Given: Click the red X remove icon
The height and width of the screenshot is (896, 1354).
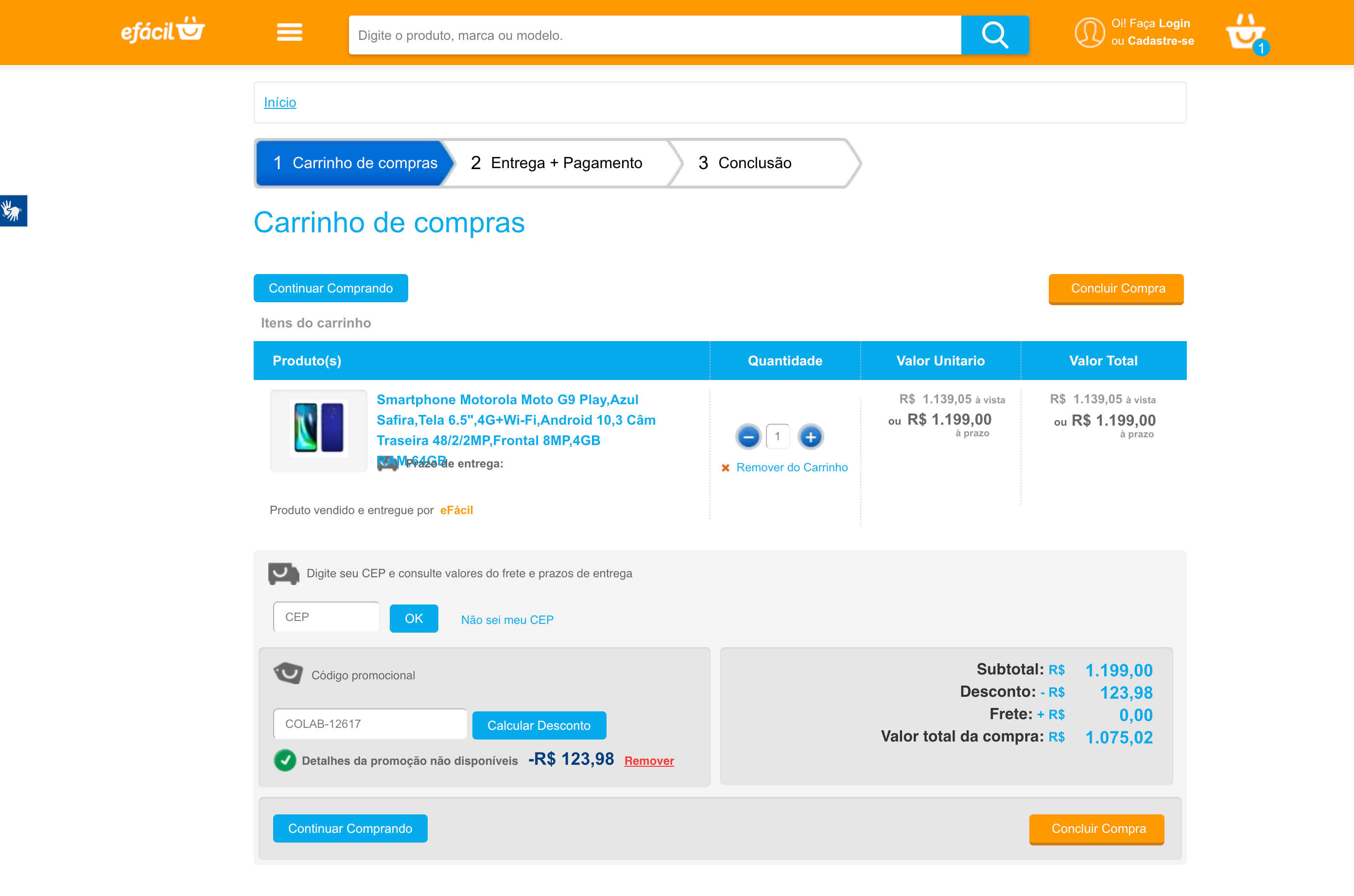Looking at the screenshot, I should 725,468.
